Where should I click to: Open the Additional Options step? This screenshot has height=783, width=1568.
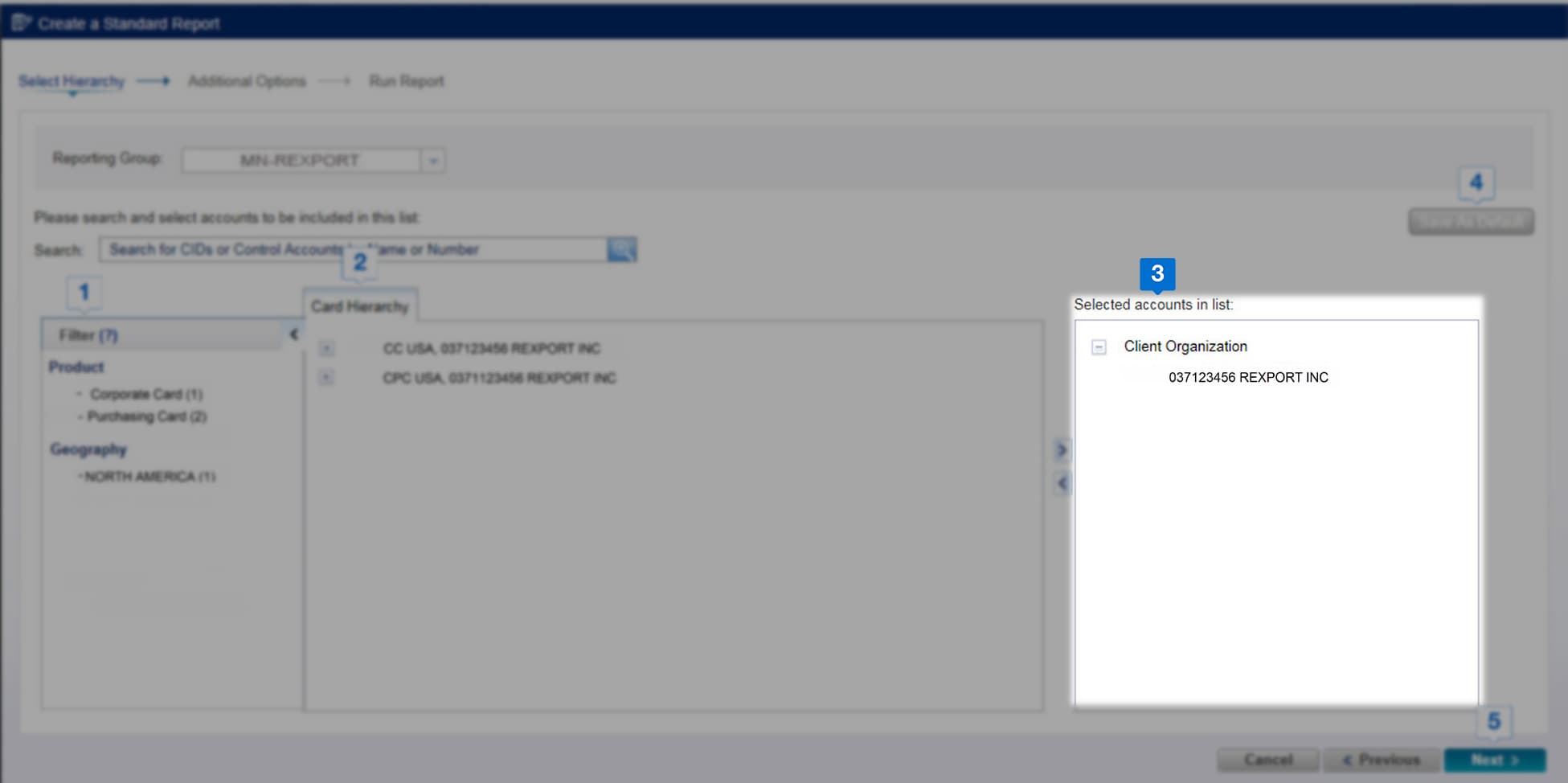pyautogui.click(x=247, y=80)
